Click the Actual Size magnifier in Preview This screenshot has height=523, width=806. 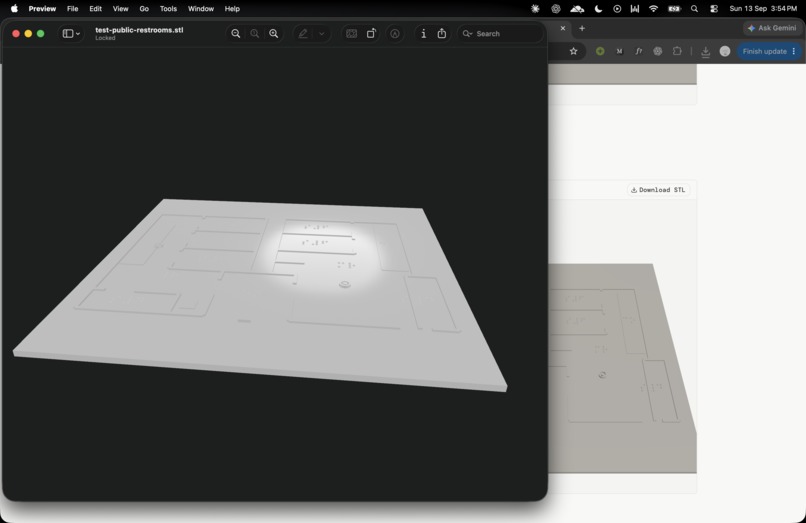point(254,33)
